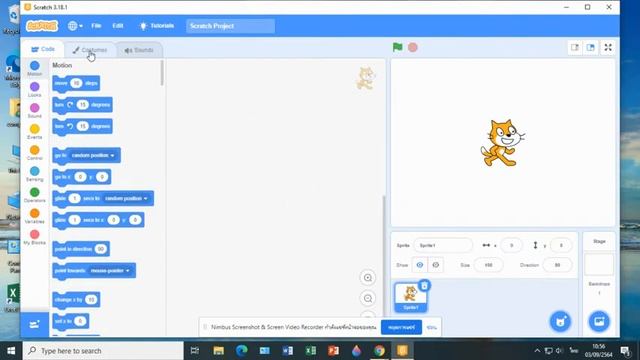Select the Stage backdrop thumbnail
Image resolution: width=640 pixels, height=360 pixels.
tap(599, 264)
